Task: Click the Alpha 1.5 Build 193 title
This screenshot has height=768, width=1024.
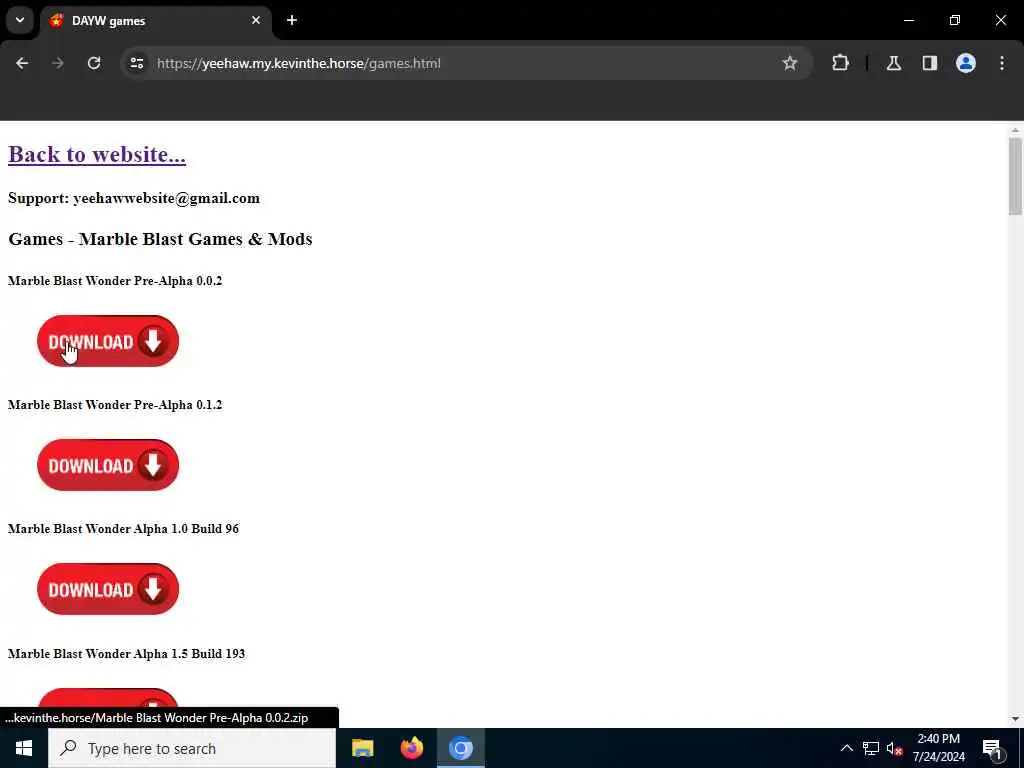Action: click(126, 653)
